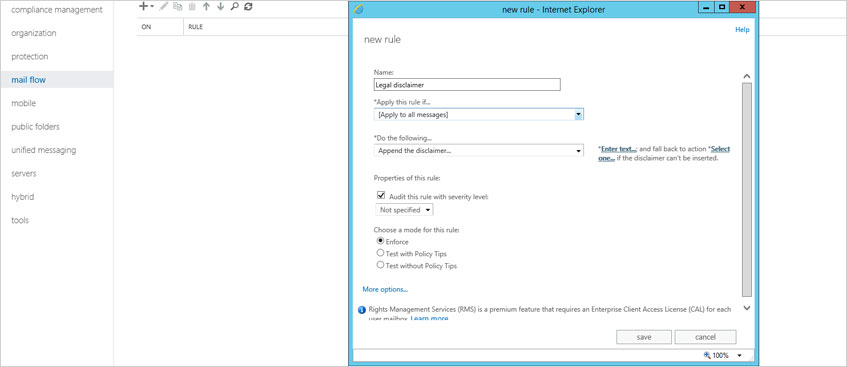Click the Internet Explorer logo in title bar

point(359,9)
